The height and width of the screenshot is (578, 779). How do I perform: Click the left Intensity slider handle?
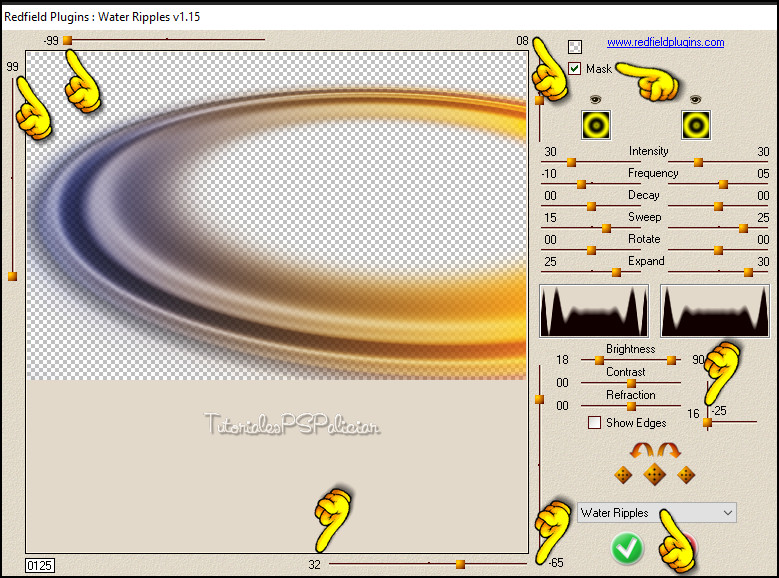(572, 162)
